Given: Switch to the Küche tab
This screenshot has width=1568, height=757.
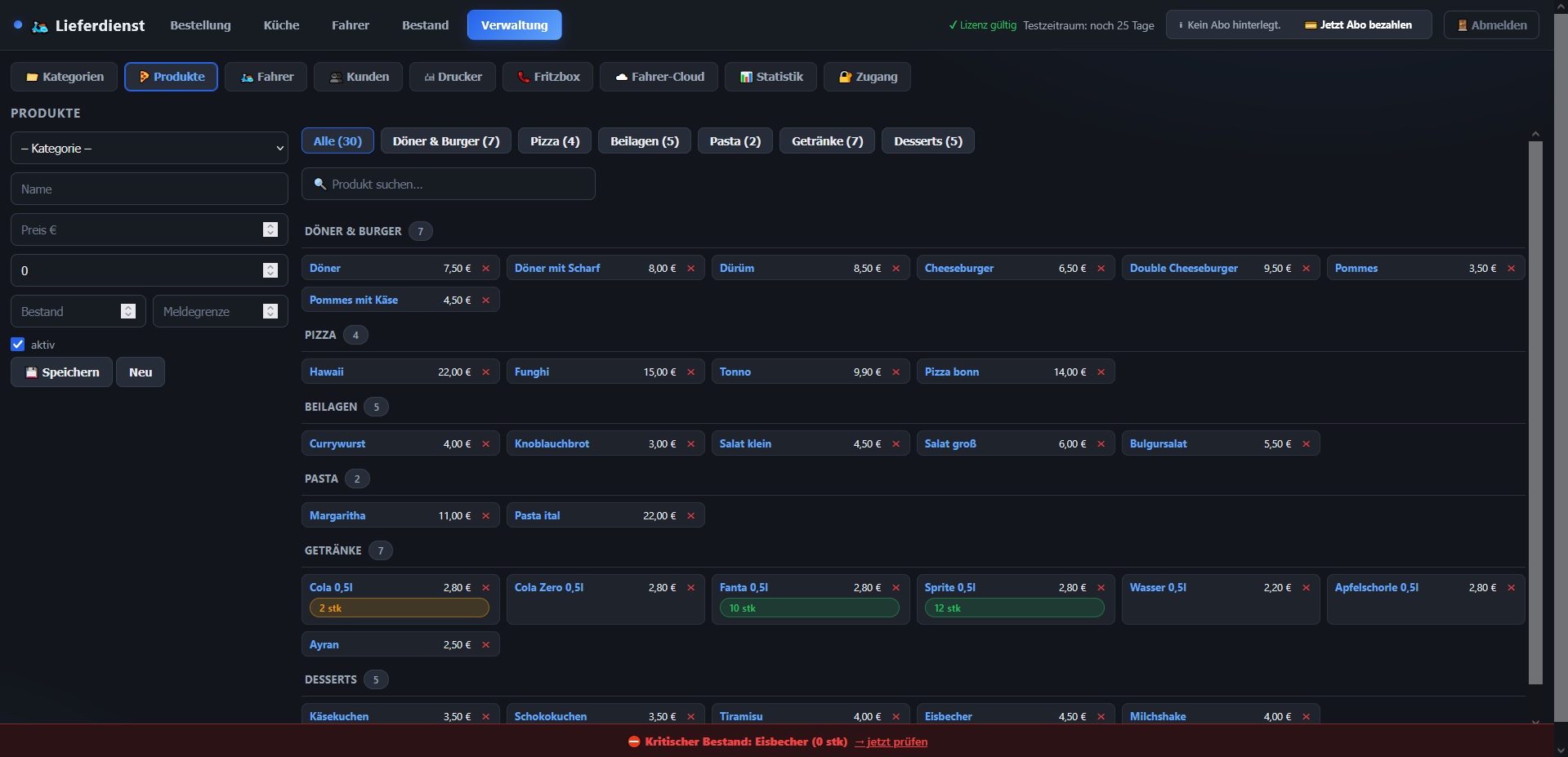Looking at the screenshot, I should [x=281, y=25].
